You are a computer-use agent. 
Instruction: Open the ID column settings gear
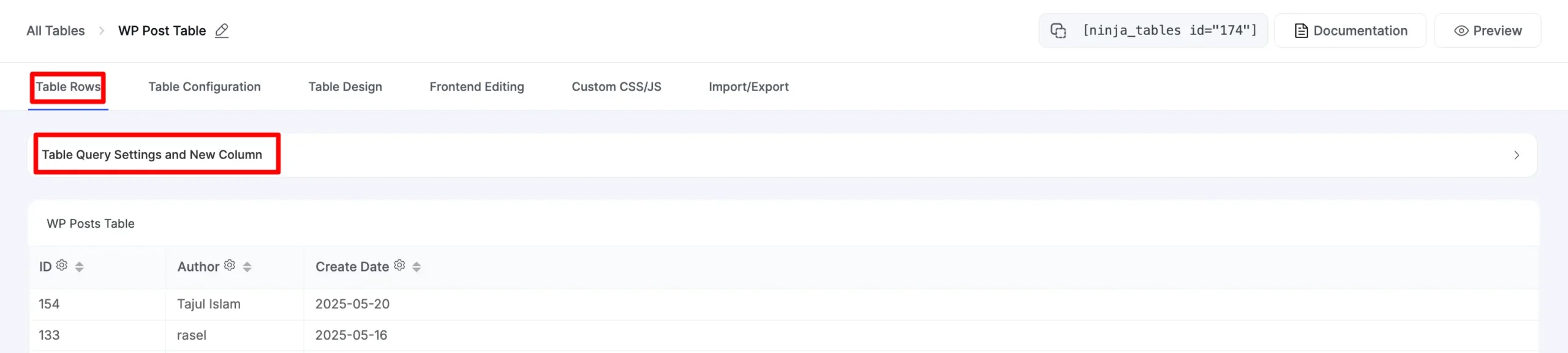62,265
